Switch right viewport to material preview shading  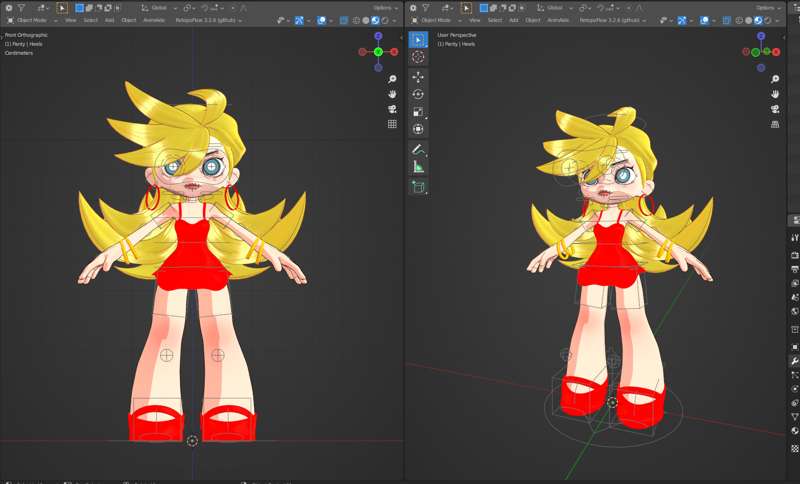(x=758, y=20)
